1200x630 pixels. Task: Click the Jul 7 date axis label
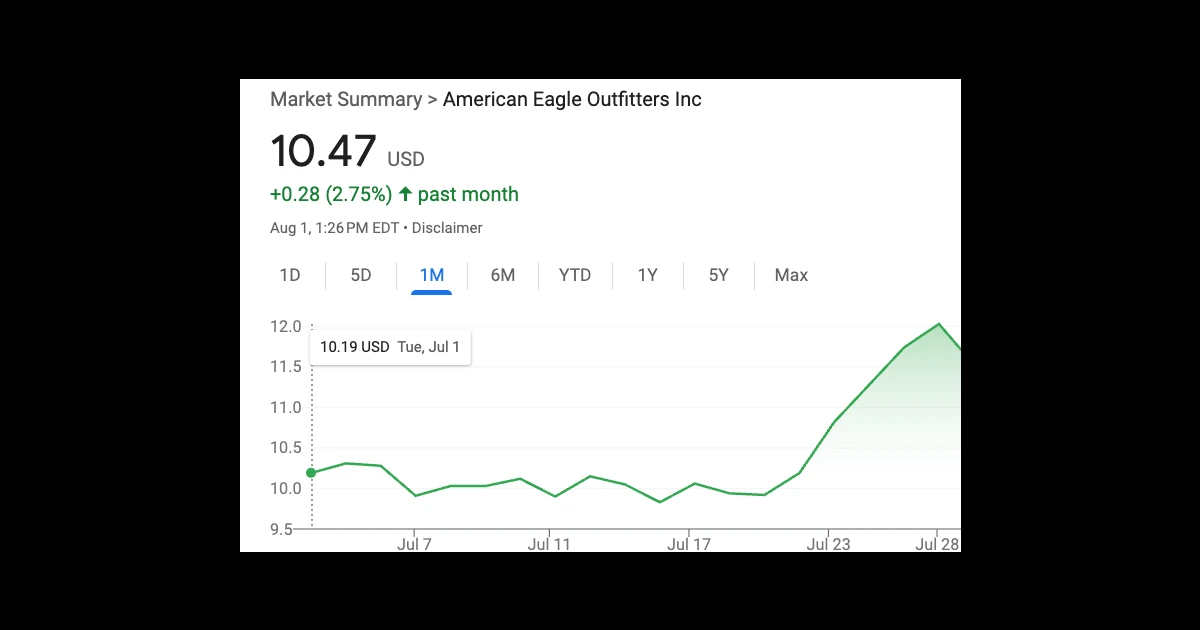[414, 545]
